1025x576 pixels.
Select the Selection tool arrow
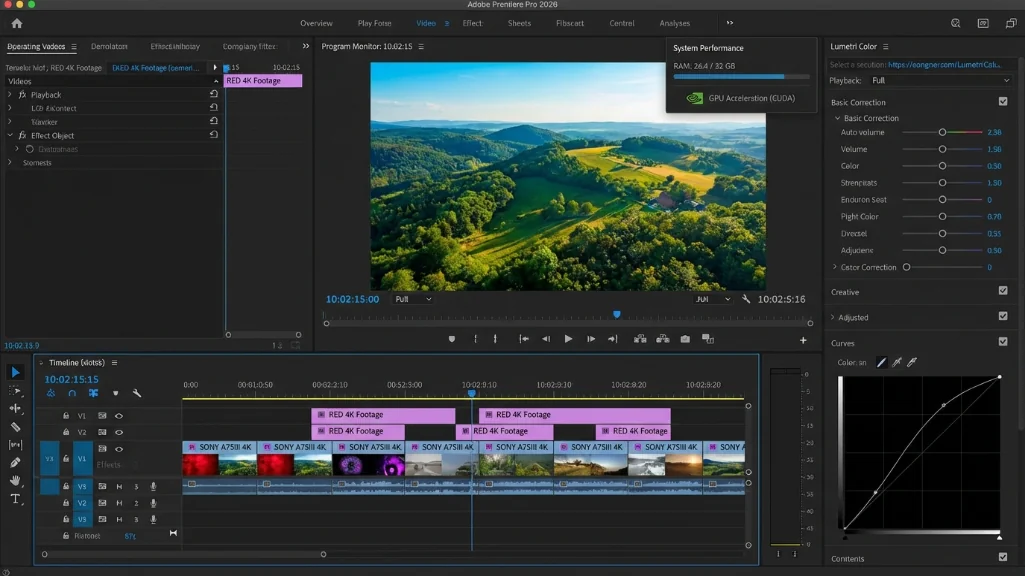[x=15, y=372]
